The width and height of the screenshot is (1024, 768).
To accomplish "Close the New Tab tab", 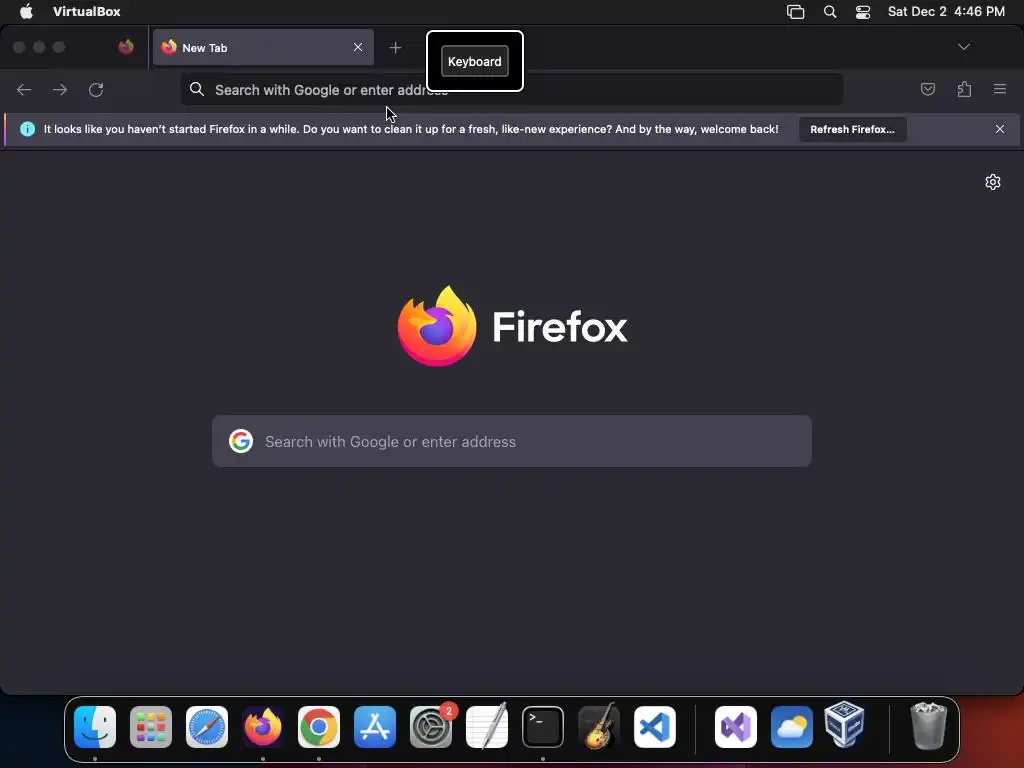I will click(358, 47).
